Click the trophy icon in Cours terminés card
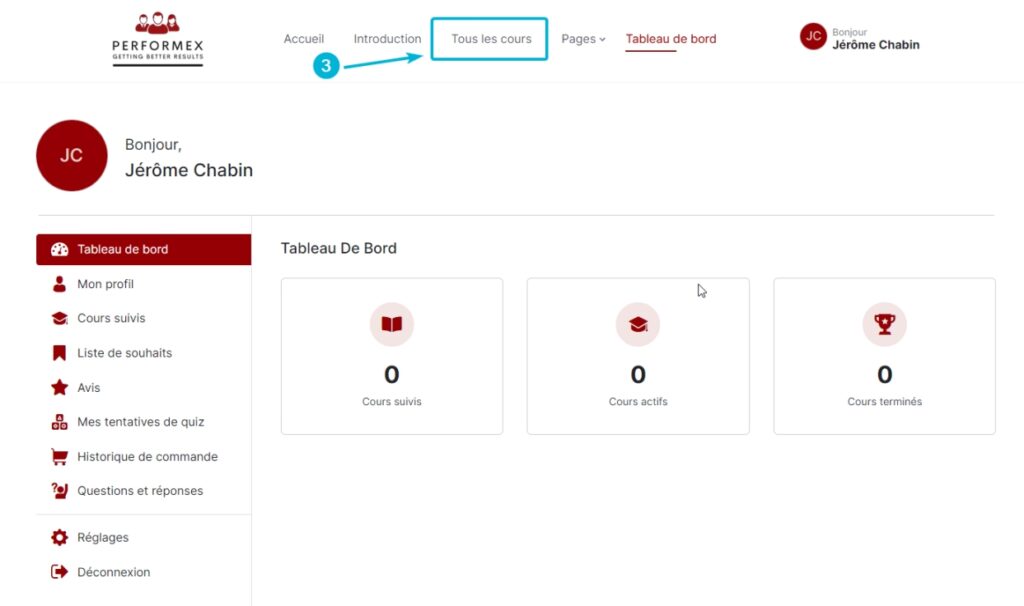The width and height of the screenshot is (1024, 606). [885, 324]
